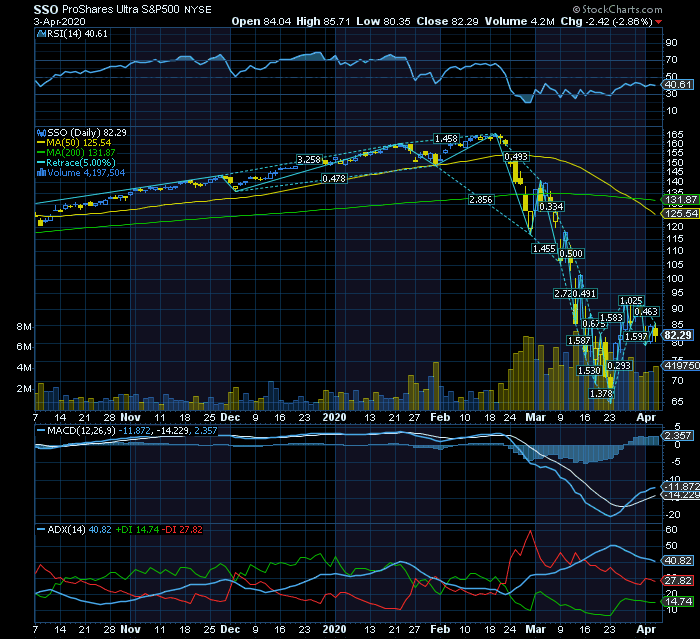Click the 1.025 retracement label
Image resolution: width=700 pixels, height=639 pixels.
pos(631,301)
